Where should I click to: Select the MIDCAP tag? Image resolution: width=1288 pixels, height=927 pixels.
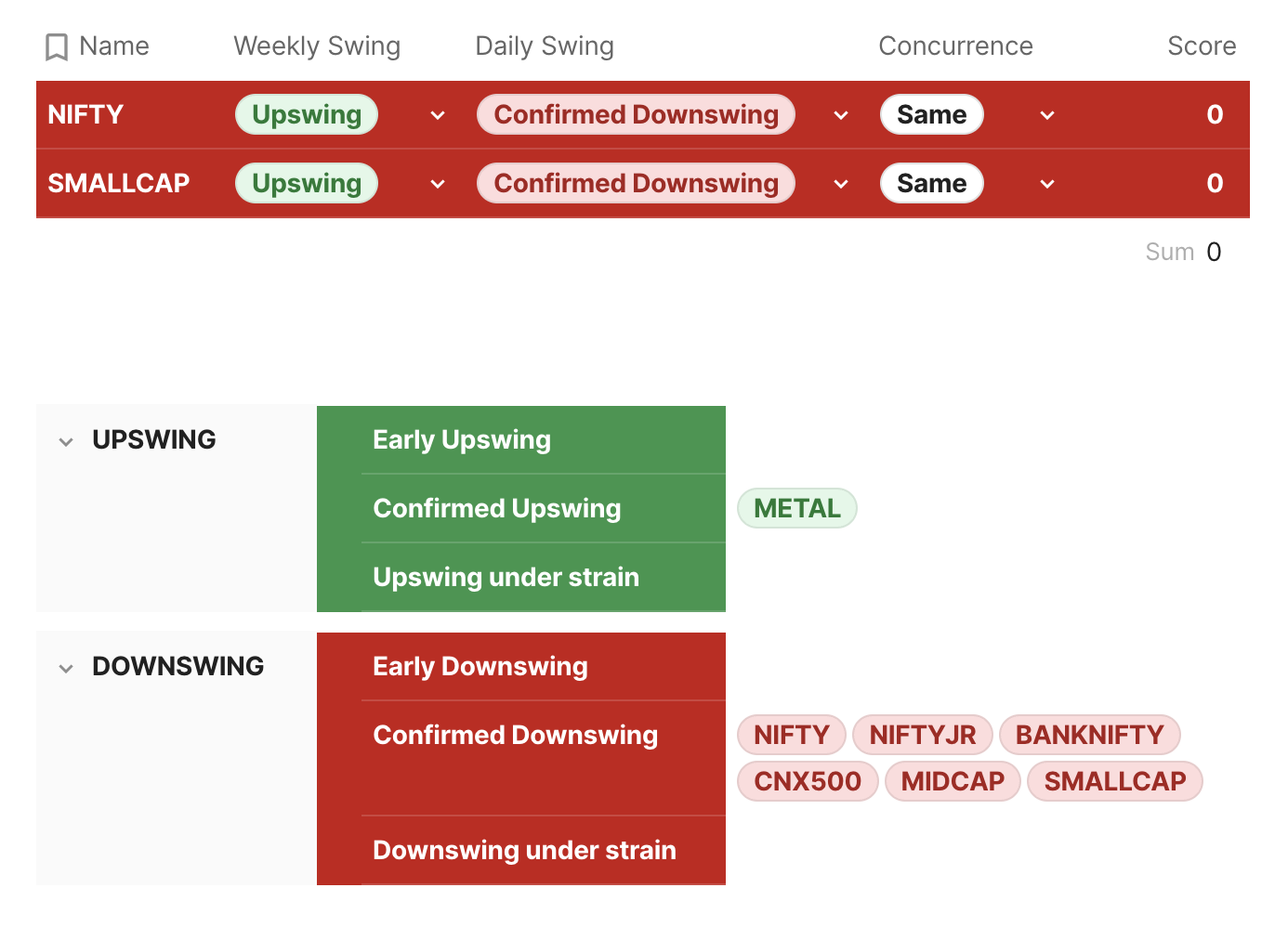click(x=953, y=781)
